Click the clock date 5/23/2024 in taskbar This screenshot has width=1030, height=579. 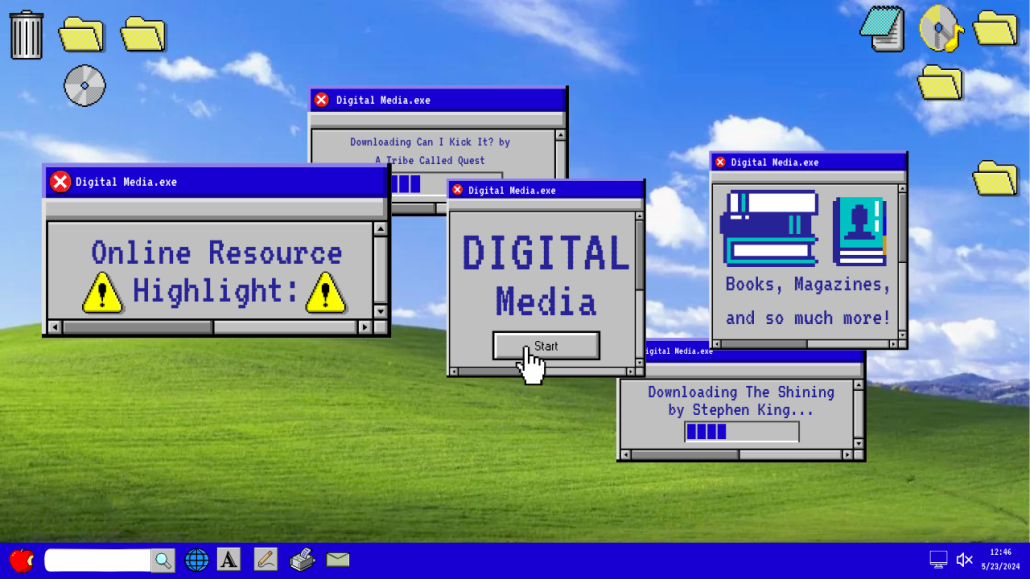(x=1000, y=566)
